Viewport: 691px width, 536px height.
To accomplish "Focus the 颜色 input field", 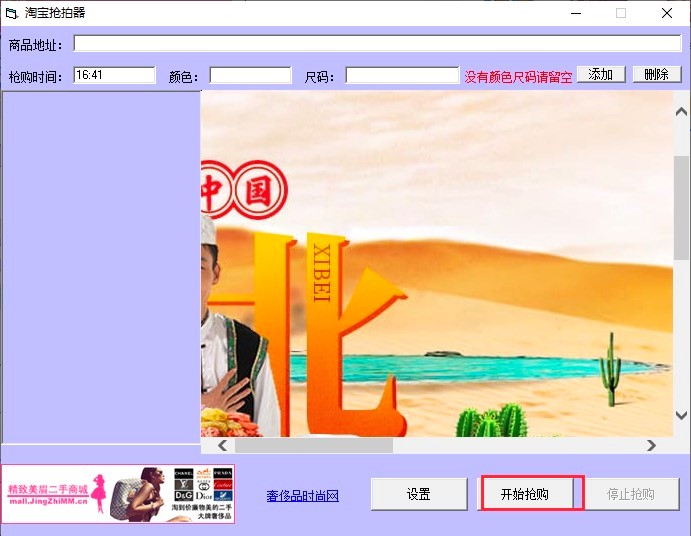I will (x=250, y=75).
